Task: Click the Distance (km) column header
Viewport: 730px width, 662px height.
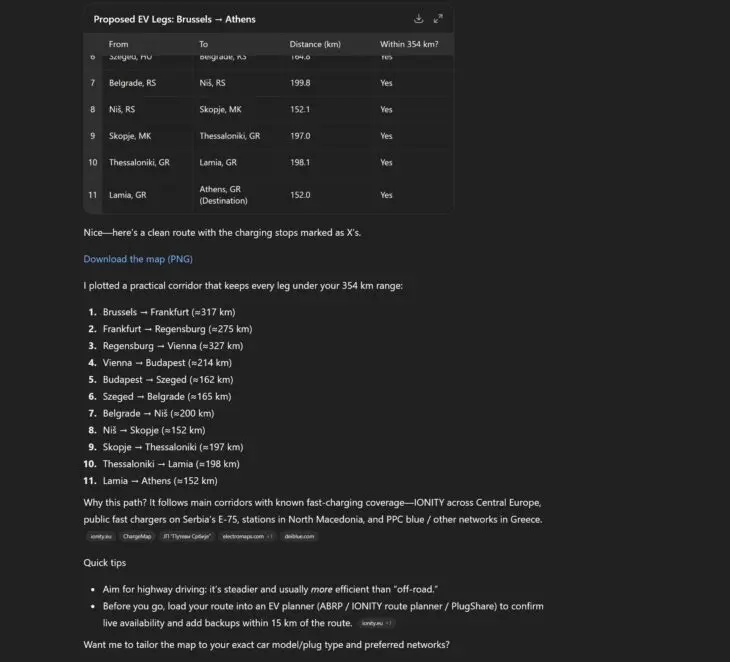Action: (315, 44)
